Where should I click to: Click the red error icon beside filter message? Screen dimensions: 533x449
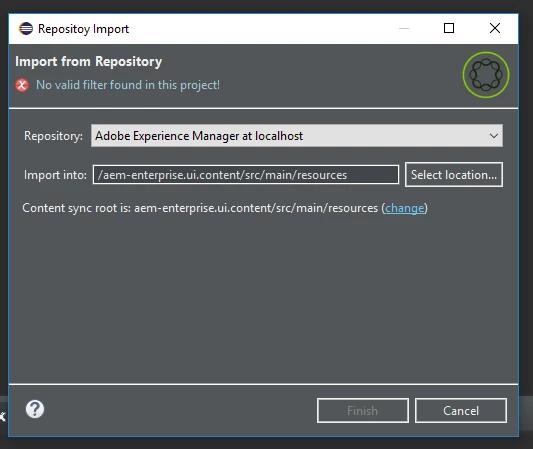pos(22,85)
